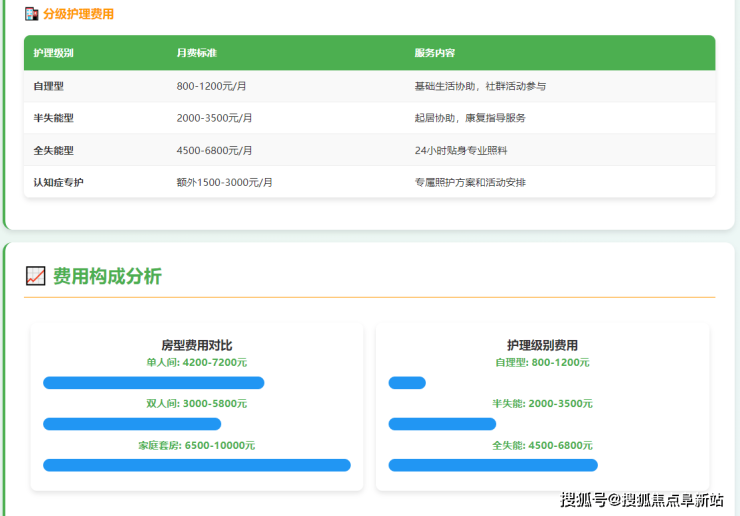The height and width of the screenshot is (516, 740).
Task: Click the chart icon beside 费用构成分析
Action: 36,276
